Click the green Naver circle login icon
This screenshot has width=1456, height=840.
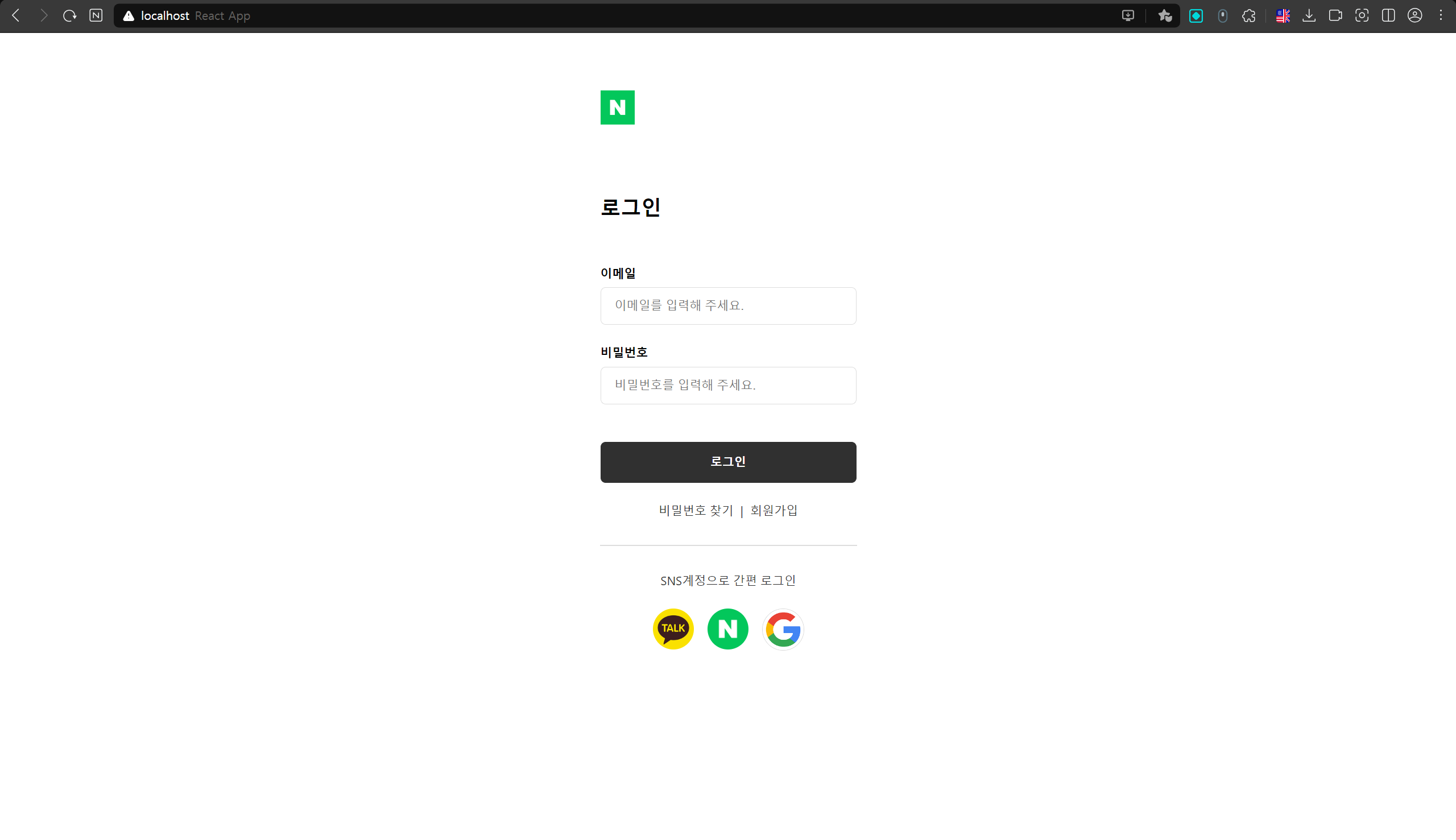click(x=727, y=629)
